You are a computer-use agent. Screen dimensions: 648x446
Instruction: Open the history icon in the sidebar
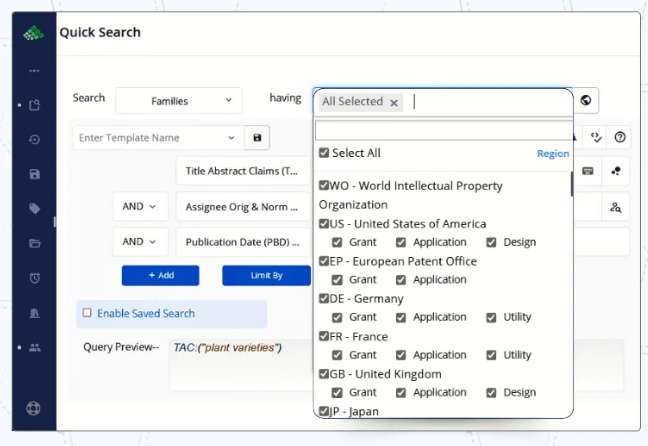pos(35,140)
